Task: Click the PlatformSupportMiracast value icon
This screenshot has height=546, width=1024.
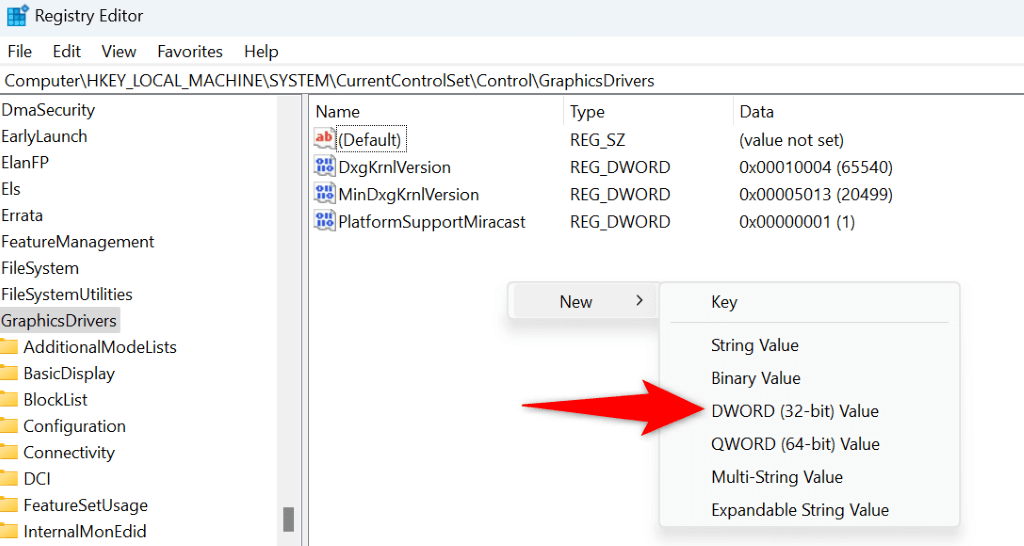Action: point(325,221)
